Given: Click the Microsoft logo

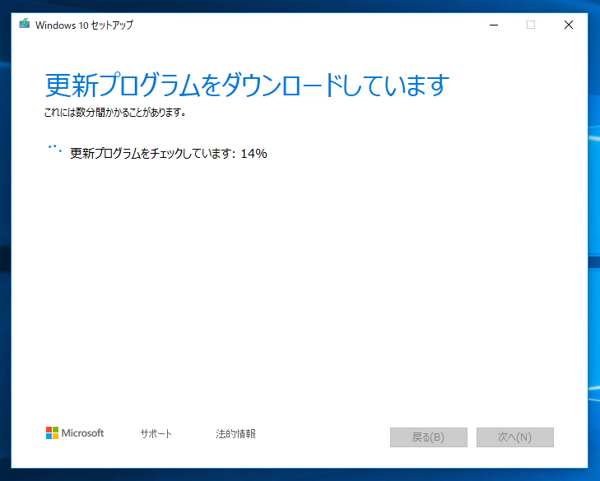Looking at the screenshot, I should (x=75, y=433).
